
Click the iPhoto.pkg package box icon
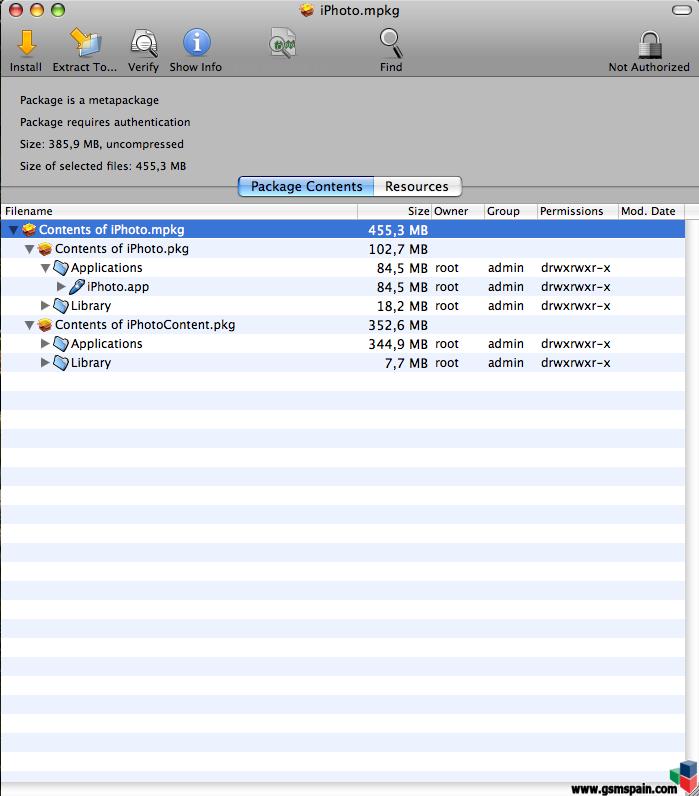[45, 249]
